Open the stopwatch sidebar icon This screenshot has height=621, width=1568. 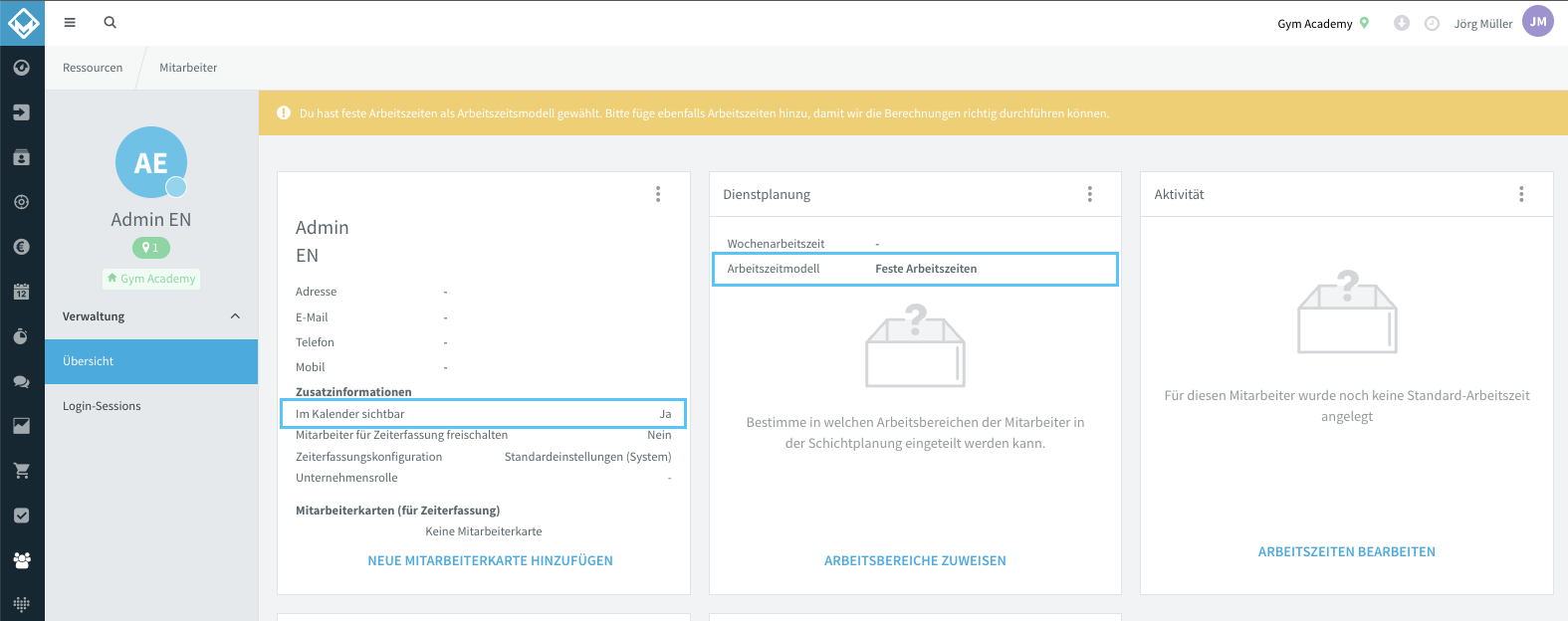click(22, 336)
